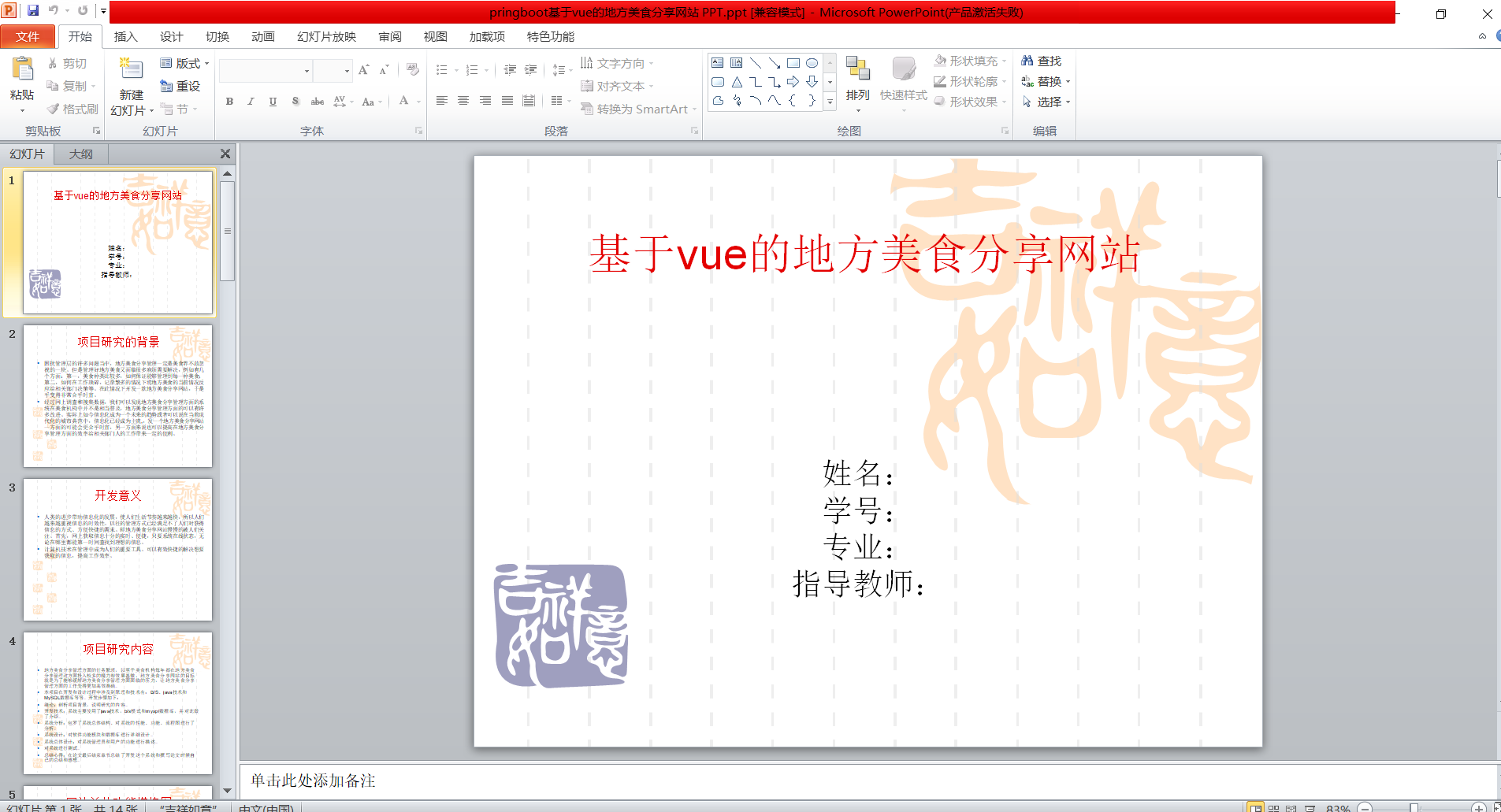
Task: Click the Find (查找) binoculars icon
Action: coord(1027,61)
